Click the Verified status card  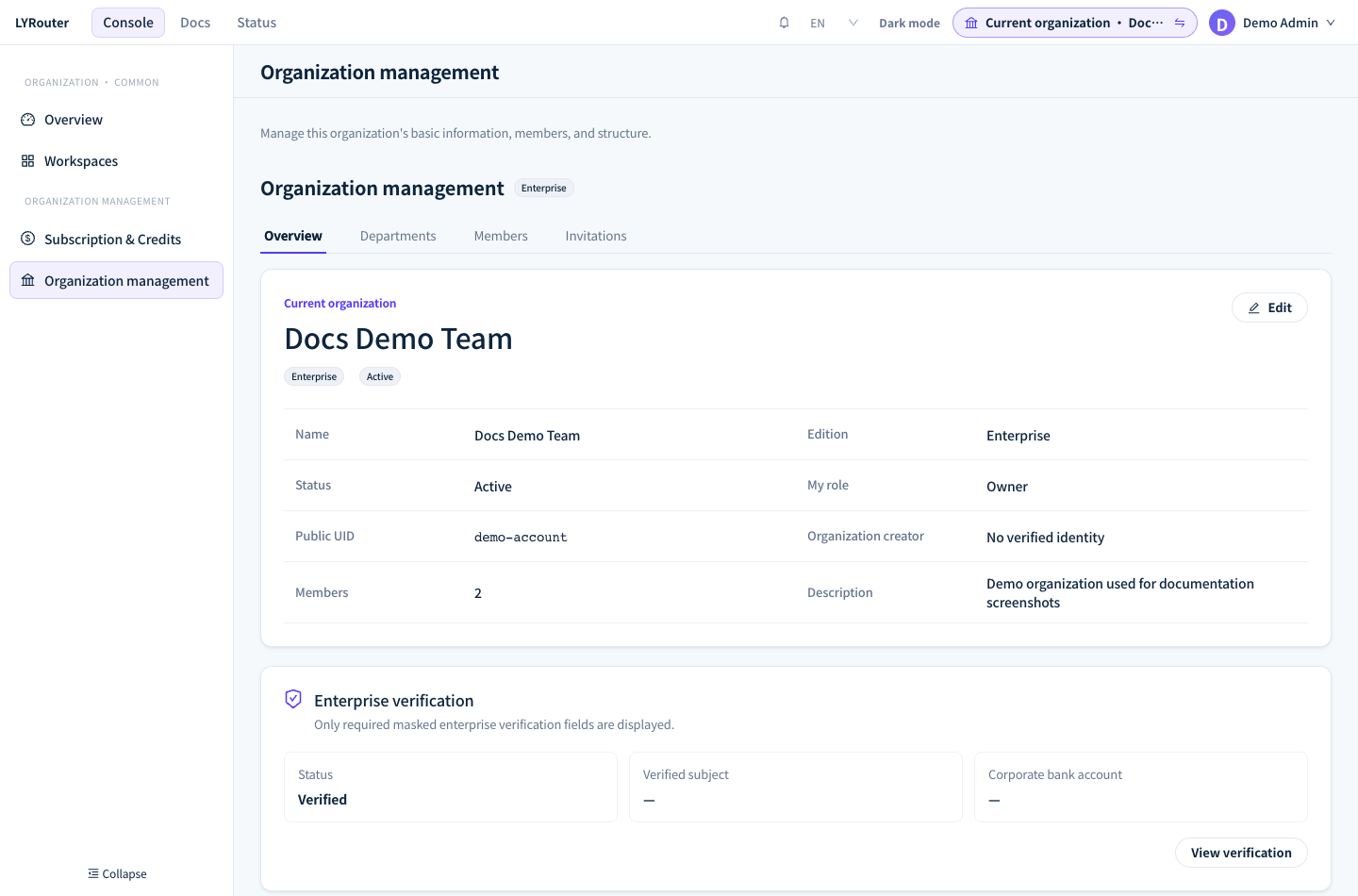click(x=451, y=787)
